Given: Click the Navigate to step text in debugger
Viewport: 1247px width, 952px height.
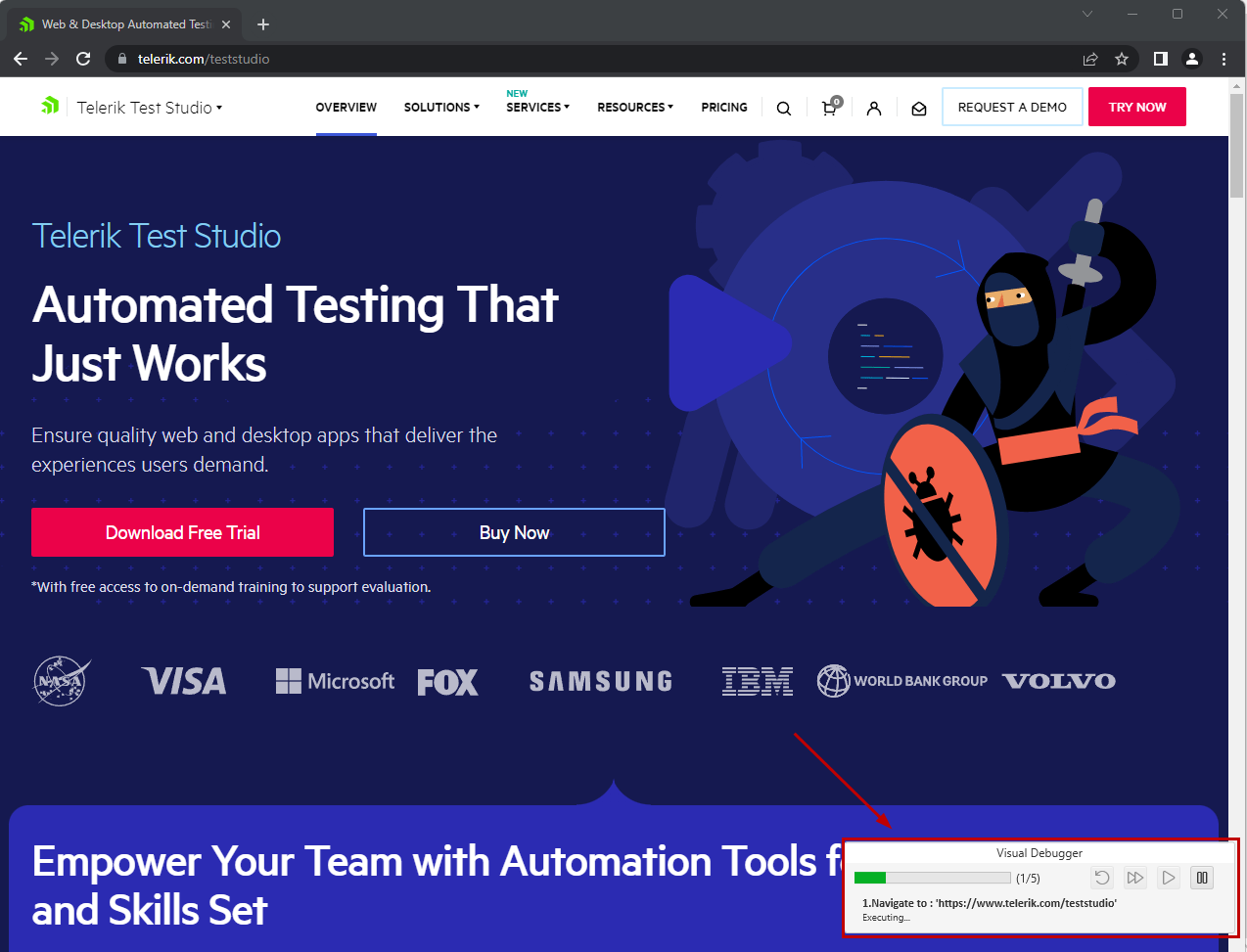Looking at the screenshot, I should tap(989, 903).
